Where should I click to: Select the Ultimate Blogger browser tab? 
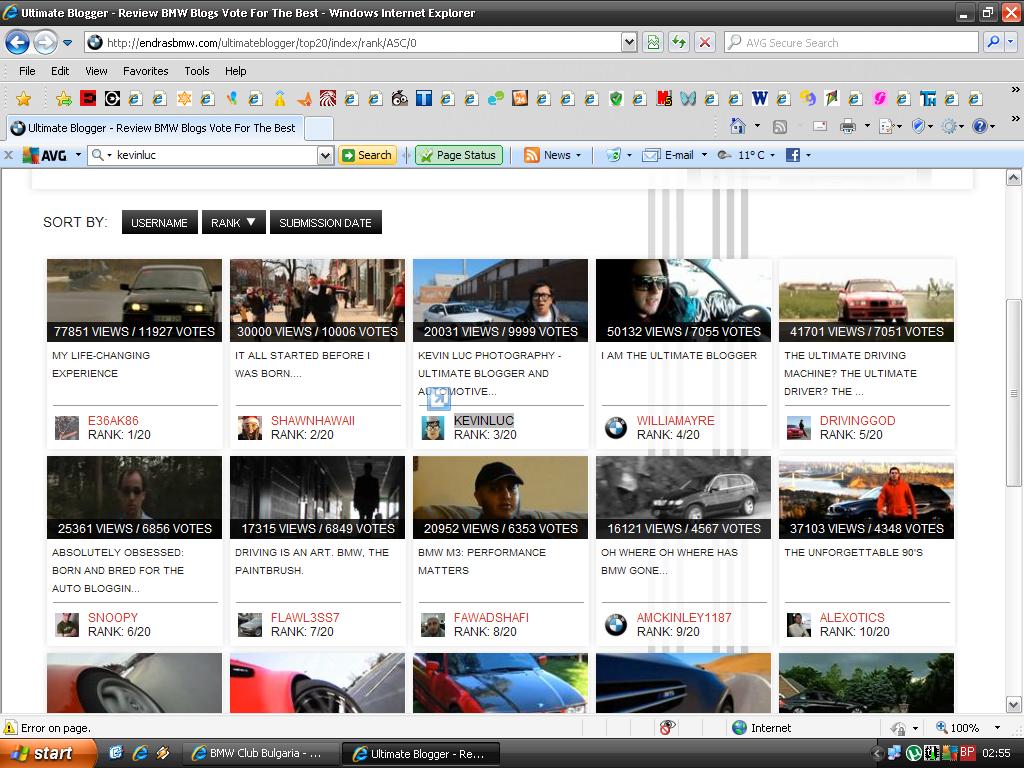154,128
